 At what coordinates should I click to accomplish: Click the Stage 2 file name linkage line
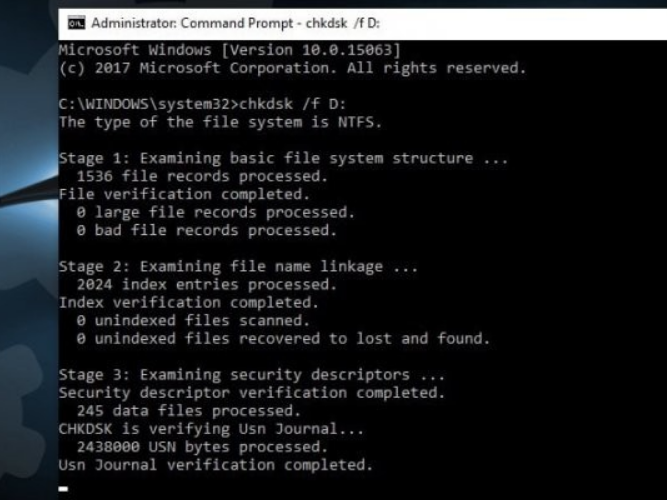coord(238,267)
